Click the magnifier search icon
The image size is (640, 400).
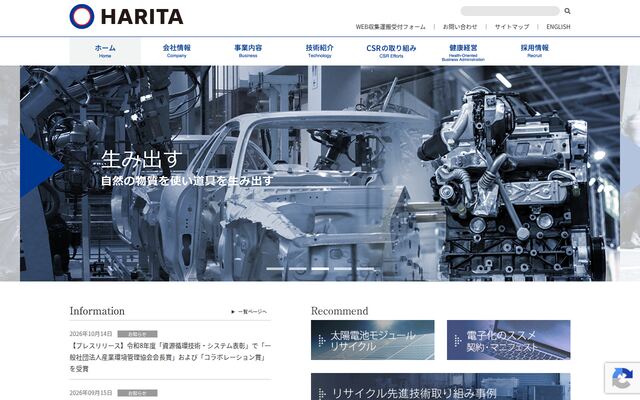click(x=567, y=11)
